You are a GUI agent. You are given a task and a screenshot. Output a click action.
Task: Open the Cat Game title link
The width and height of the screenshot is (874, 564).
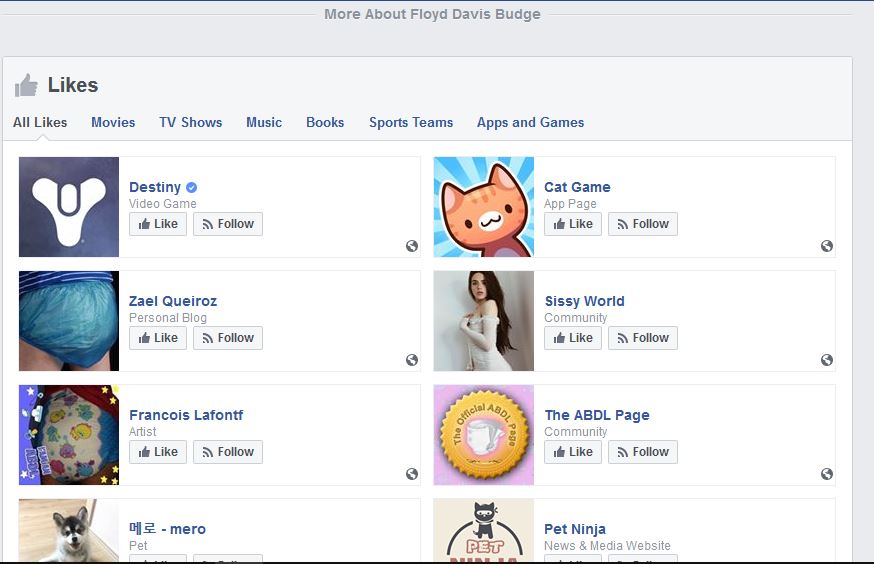coord(577,187)
